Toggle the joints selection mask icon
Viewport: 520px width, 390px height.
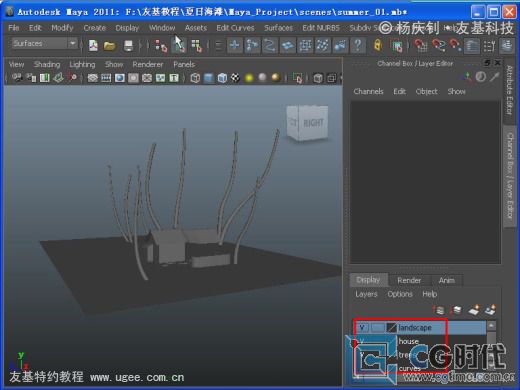pyautogui.click(x=252, y=45)
